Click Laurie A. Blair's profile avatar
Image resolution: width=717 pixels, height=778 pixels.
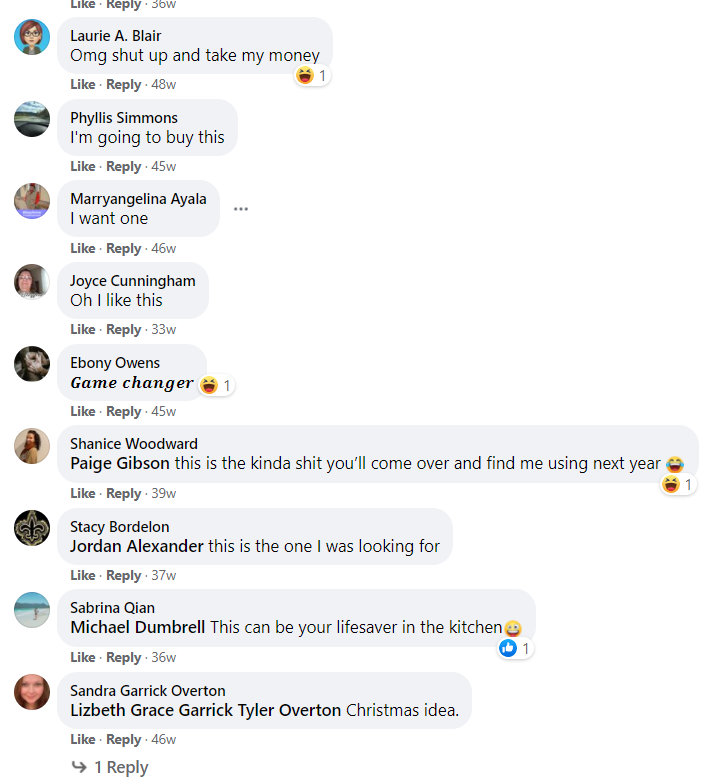point(32,37)
